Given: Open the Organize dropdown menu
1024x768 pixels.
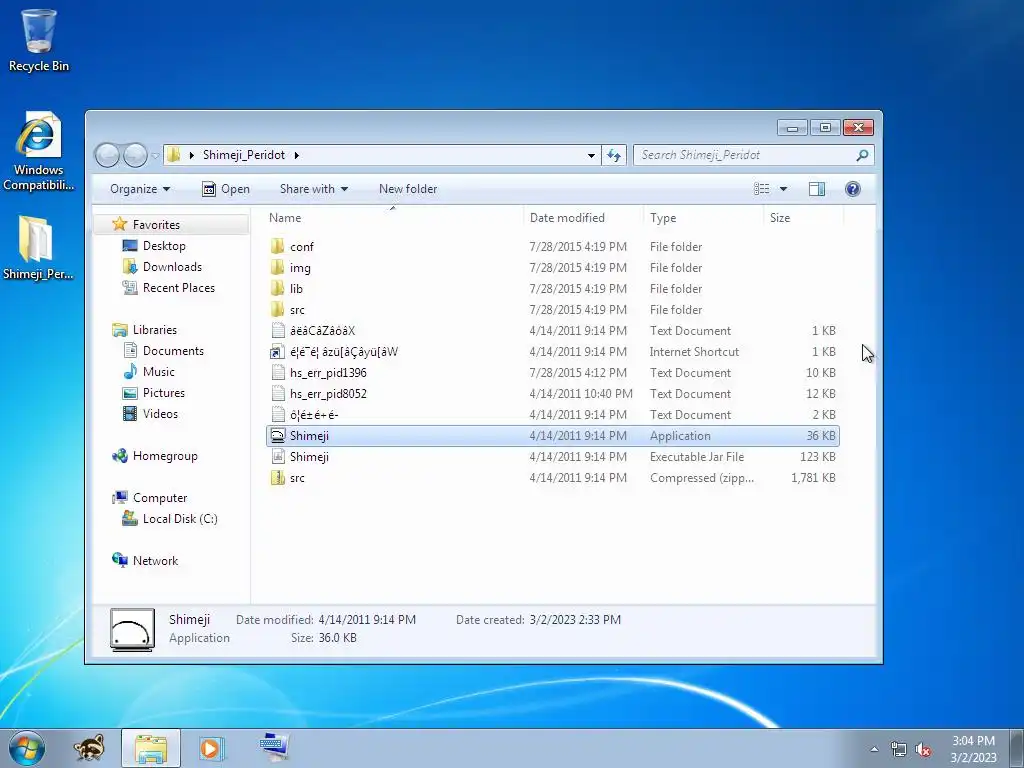Looking at the screenshot, I should coord(140,189).
